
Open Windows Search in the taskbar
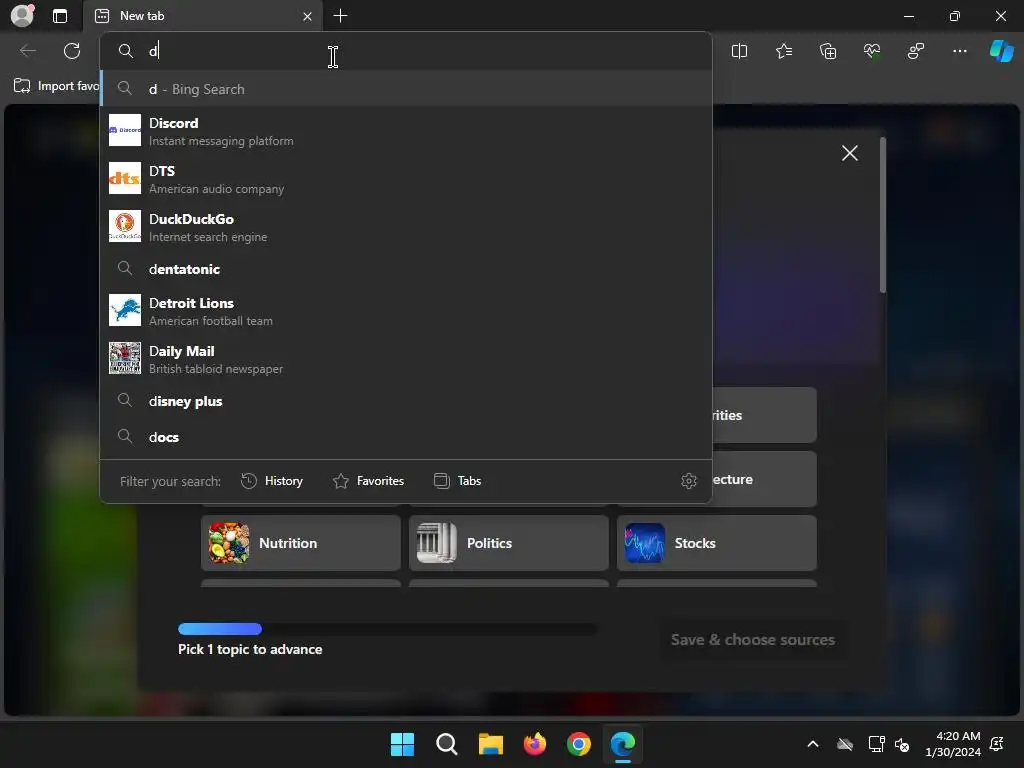[447, 744]
